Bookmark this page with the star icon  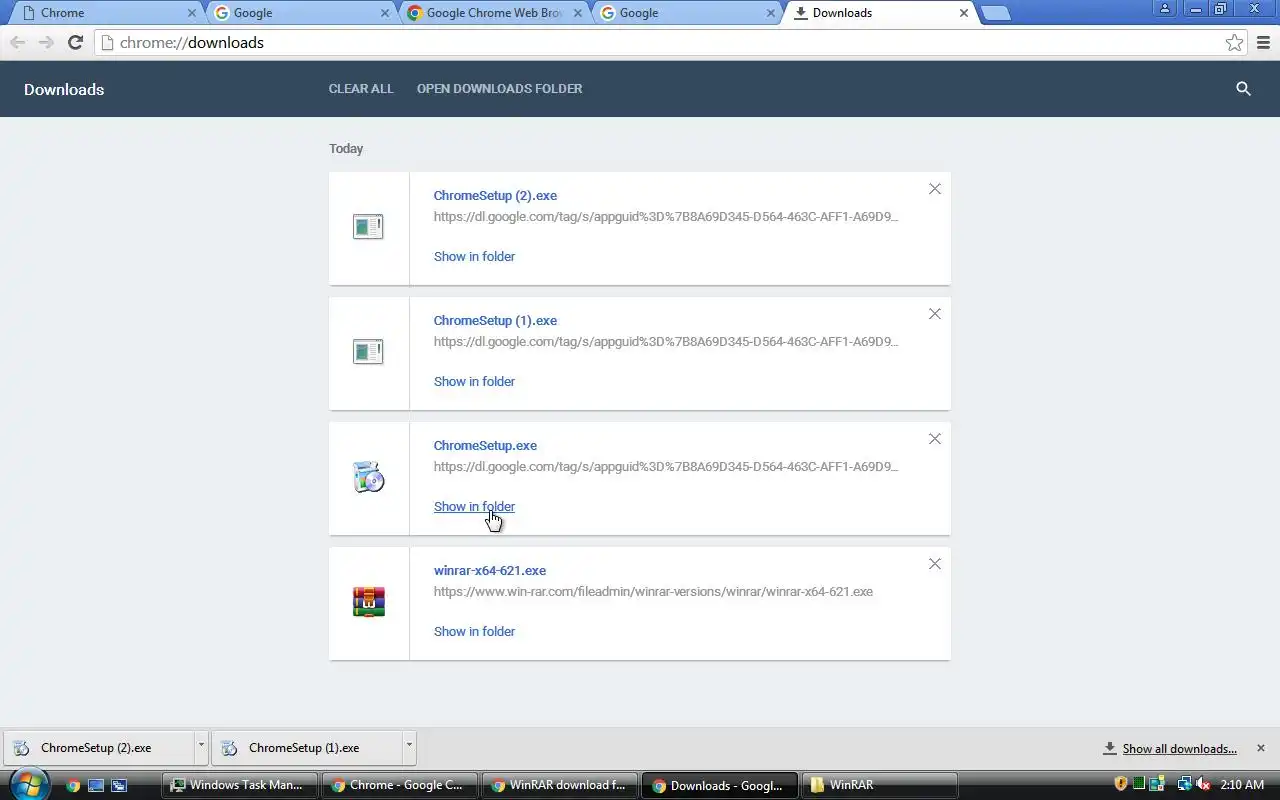click(1234, 42)
